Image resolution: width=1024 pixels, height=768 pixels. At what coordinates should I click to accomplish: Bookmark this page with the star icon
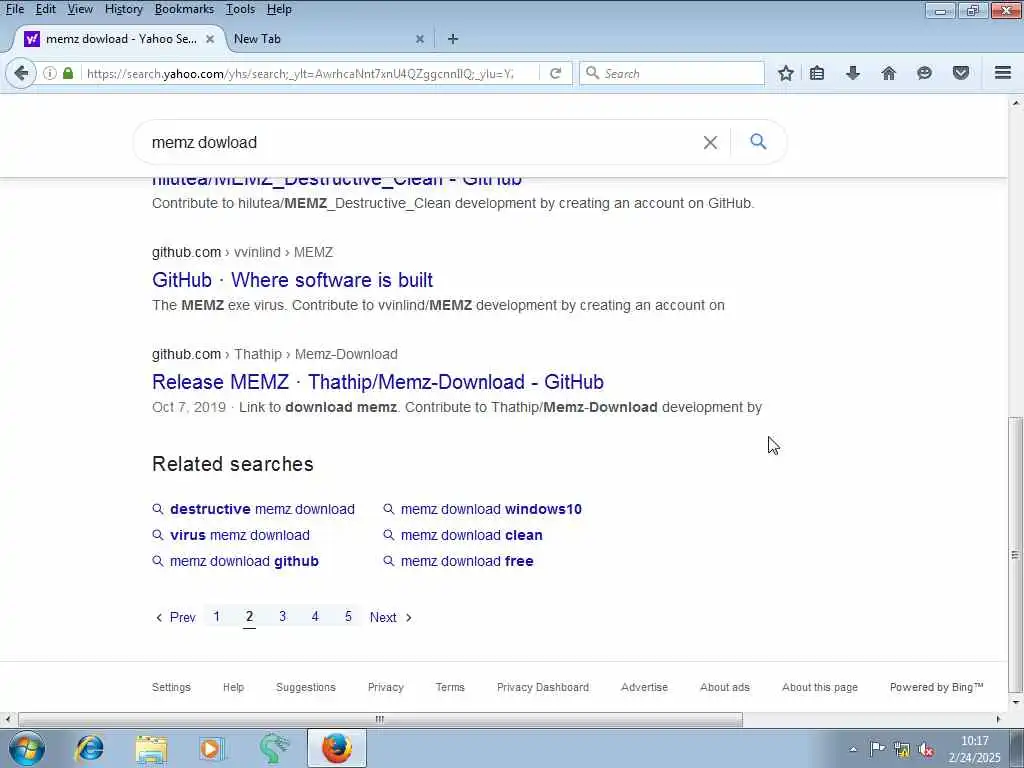(x=786, y=73)
